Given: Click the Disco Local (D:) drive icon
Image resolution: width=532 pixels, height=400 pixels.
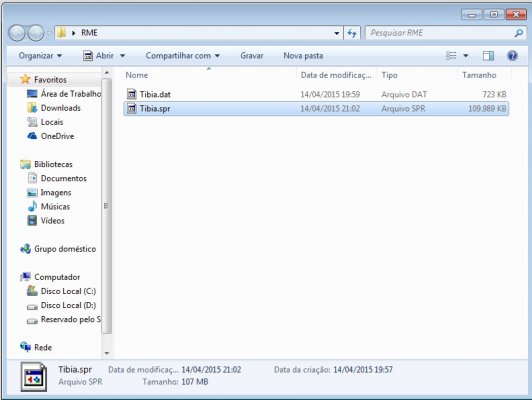Looking at the screenshot, I should click(x=32, y=306).
